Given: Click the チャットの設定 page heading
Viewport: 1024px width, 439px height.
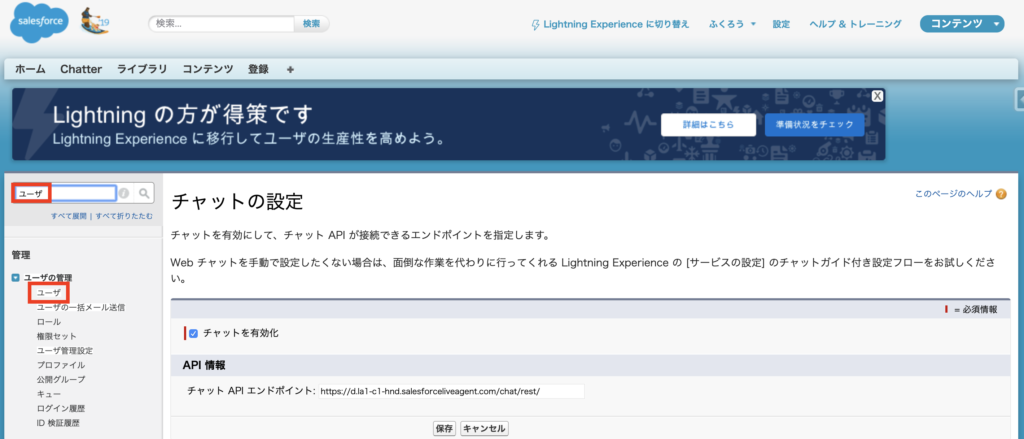Looking at the screenshot, I should (x=237, y=201).
